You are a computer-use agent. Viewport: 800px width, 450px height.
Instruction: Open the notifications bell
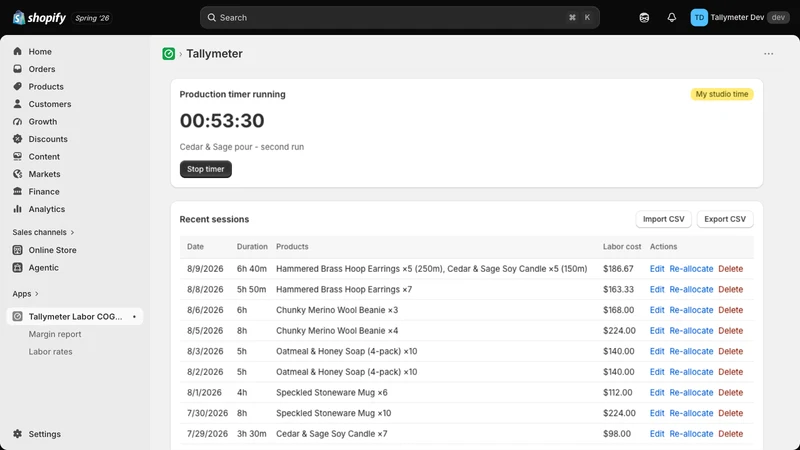pos(671,17)
